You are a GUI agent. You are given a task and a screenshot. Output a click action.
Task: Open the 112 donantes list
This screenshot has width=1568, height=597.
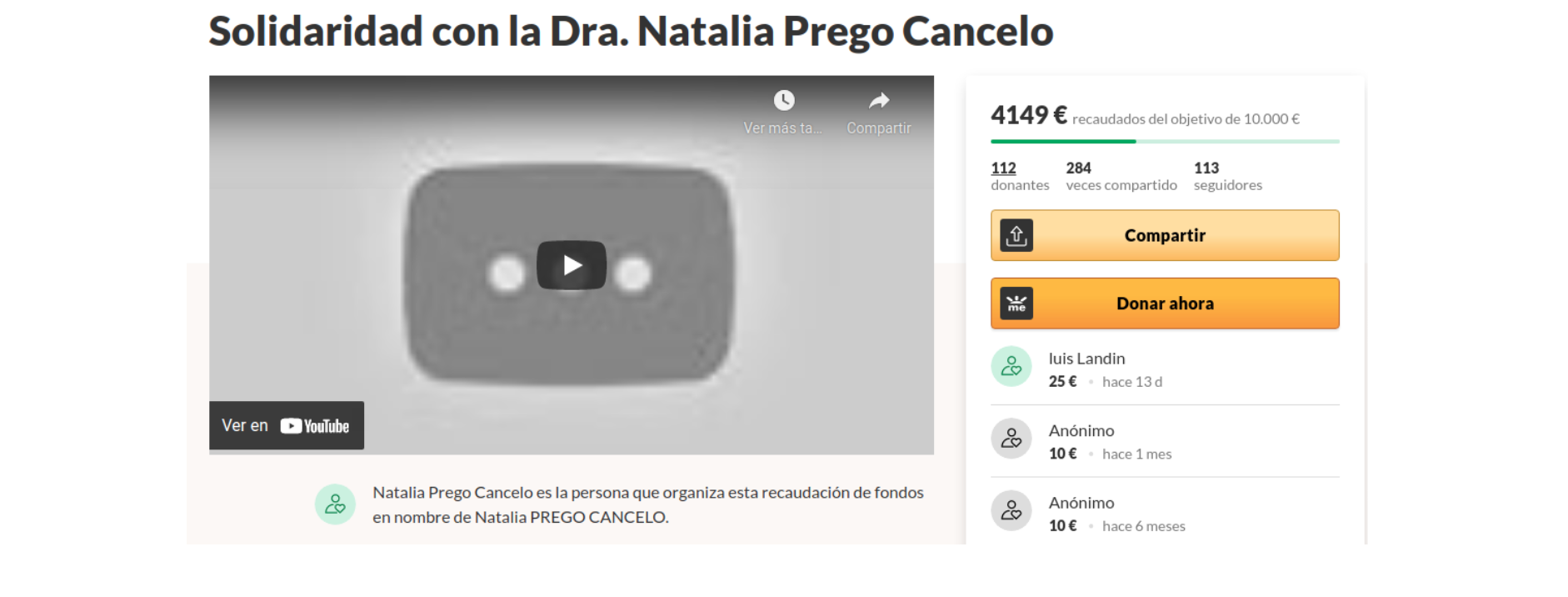1020,176
